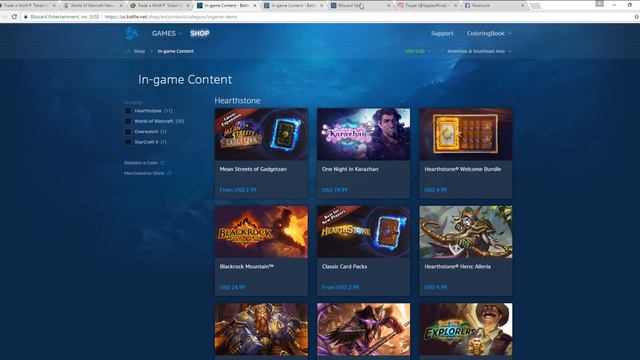Click the Blackrock Mountain title
The image size is (640, 360).
[246, 267]
